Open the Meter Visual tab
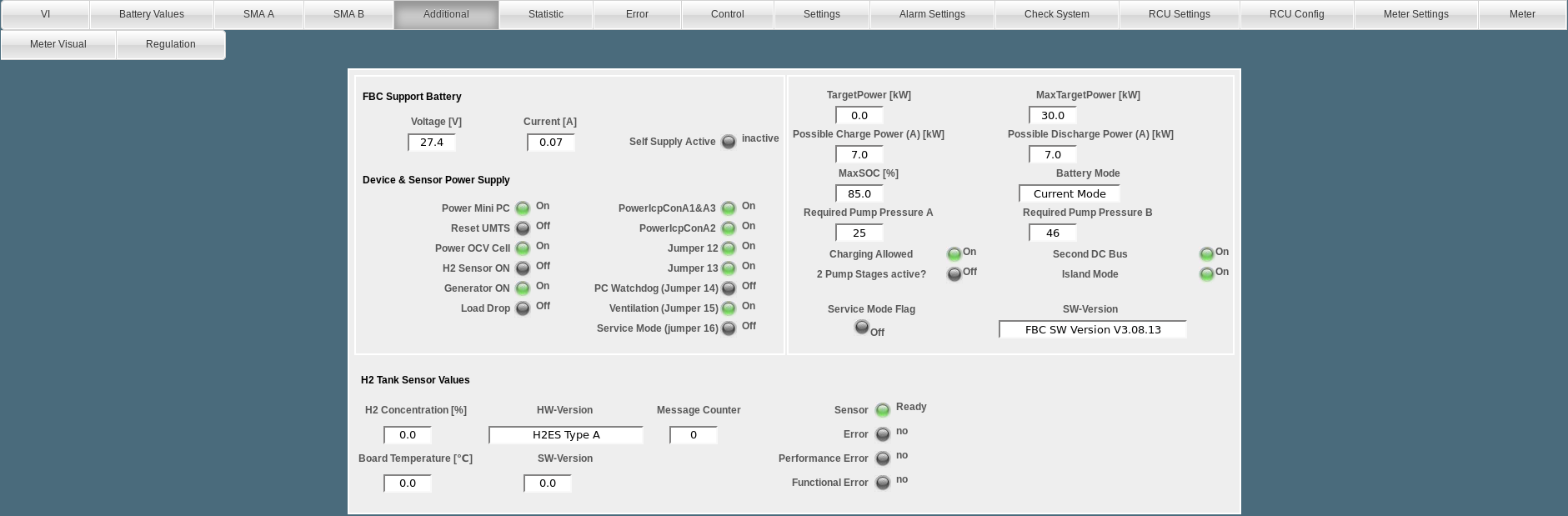 (58, 44)
